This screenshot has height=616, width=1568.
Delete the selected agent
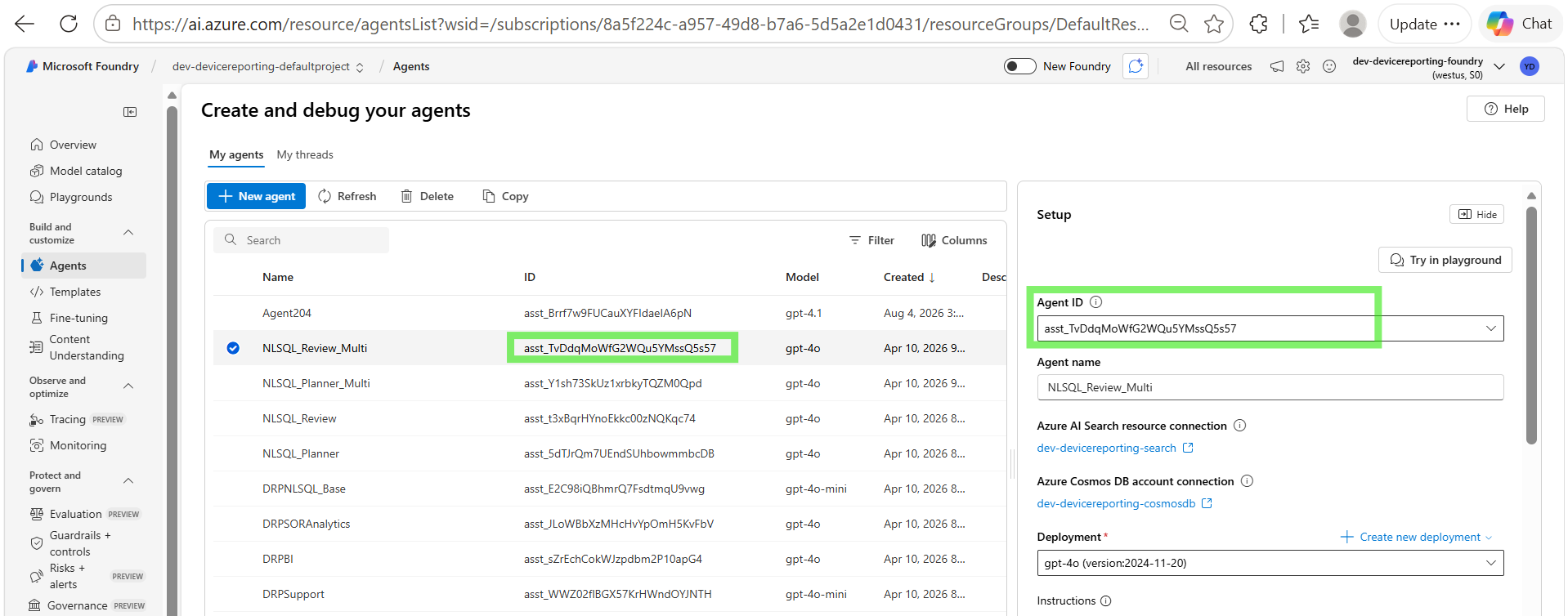(x=427, y=196)
